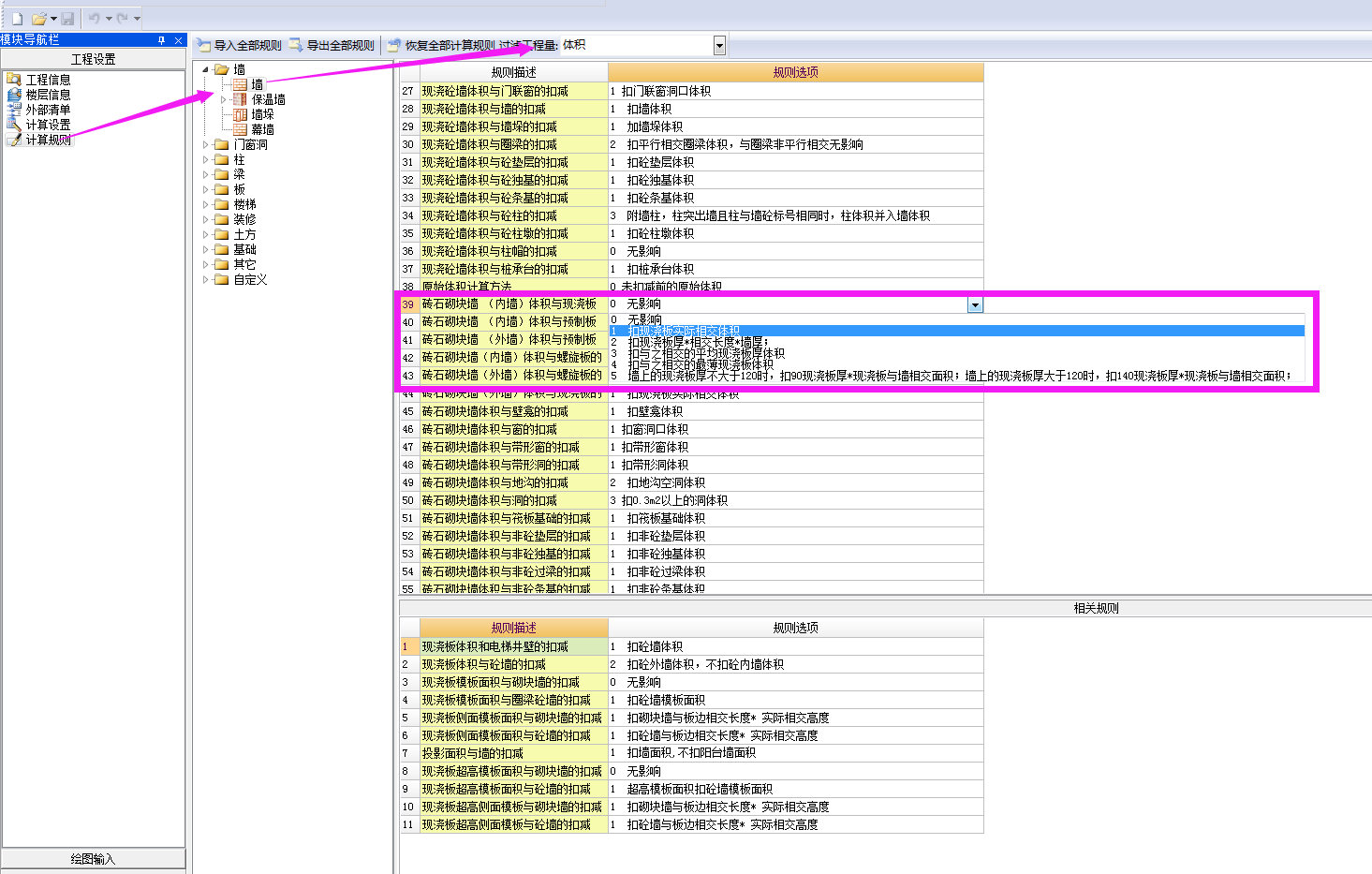Open the row 39 无影响 option dropdown
This screenshot has width=1372, height=874.
(975, 304)
